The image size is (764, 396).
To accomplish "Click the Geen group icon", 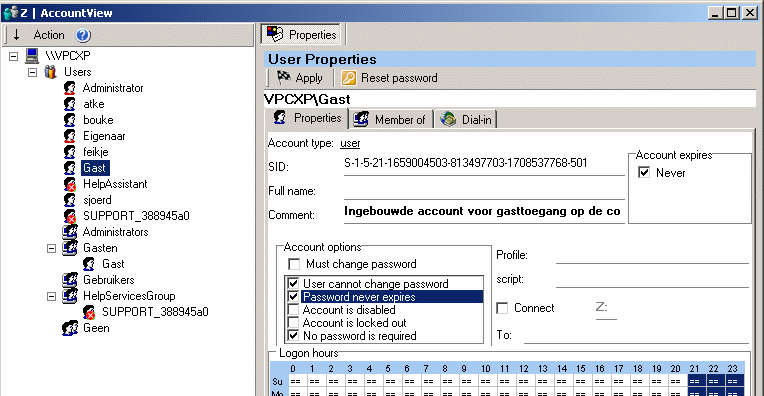I will click(x=70, y=328).
